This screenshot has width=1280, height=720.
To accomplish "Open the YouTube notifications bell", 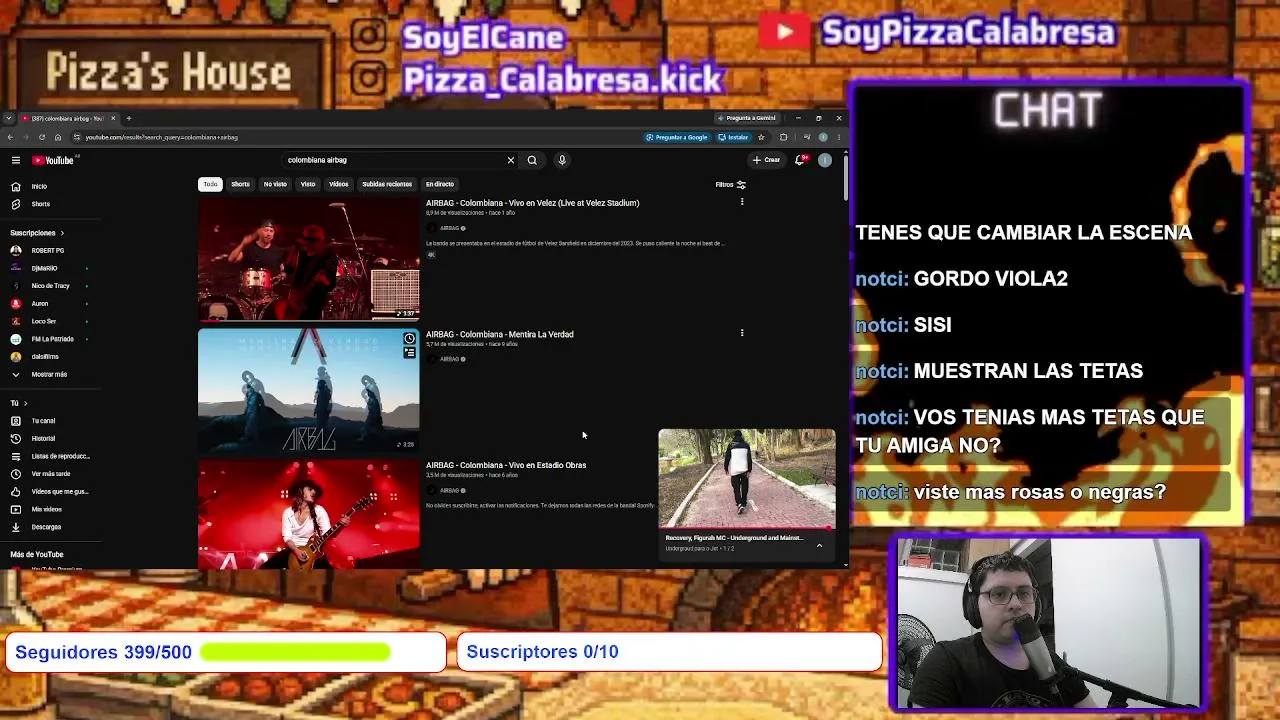I will pyautogui.click(x=800, y=160).
